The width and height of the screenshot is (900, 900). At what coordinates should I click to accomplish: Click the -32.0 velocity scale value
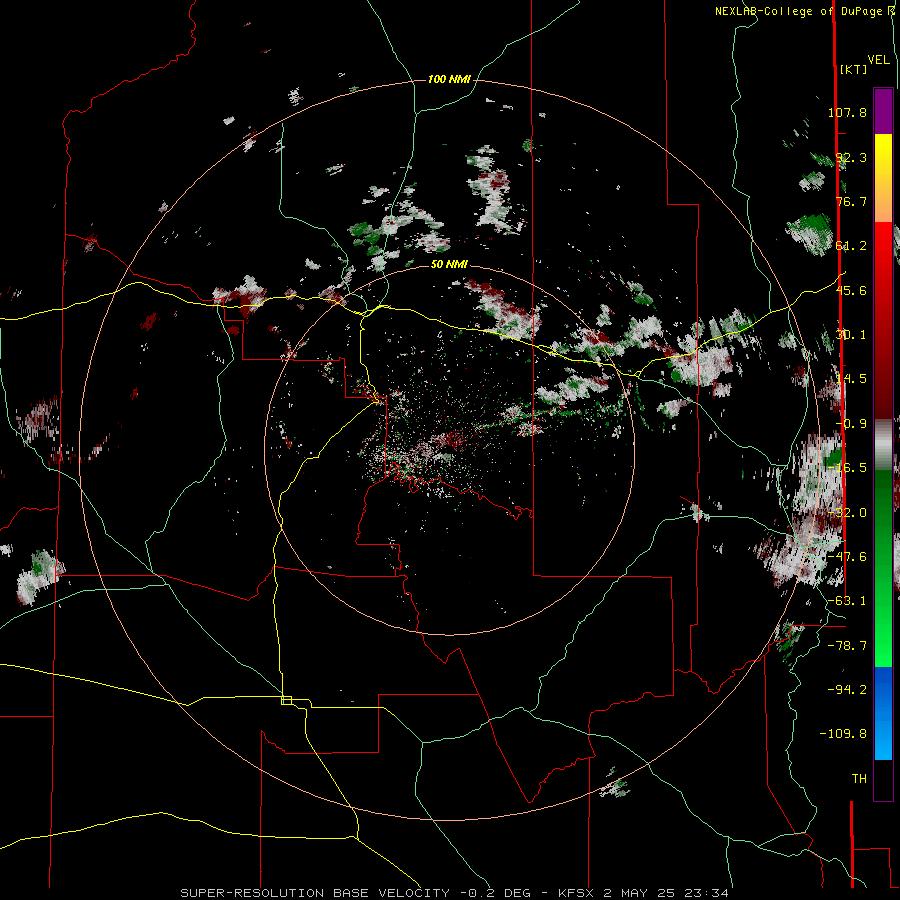tap(847, 513)
